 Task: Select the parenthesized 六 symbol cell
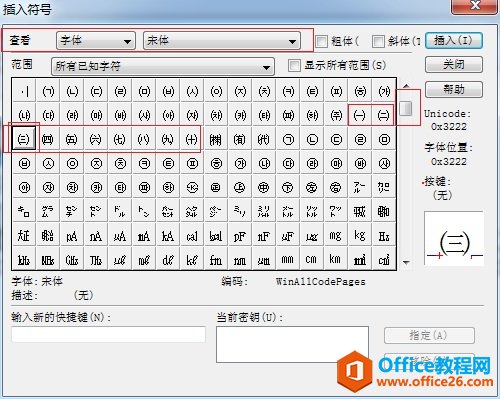point(96,139)
